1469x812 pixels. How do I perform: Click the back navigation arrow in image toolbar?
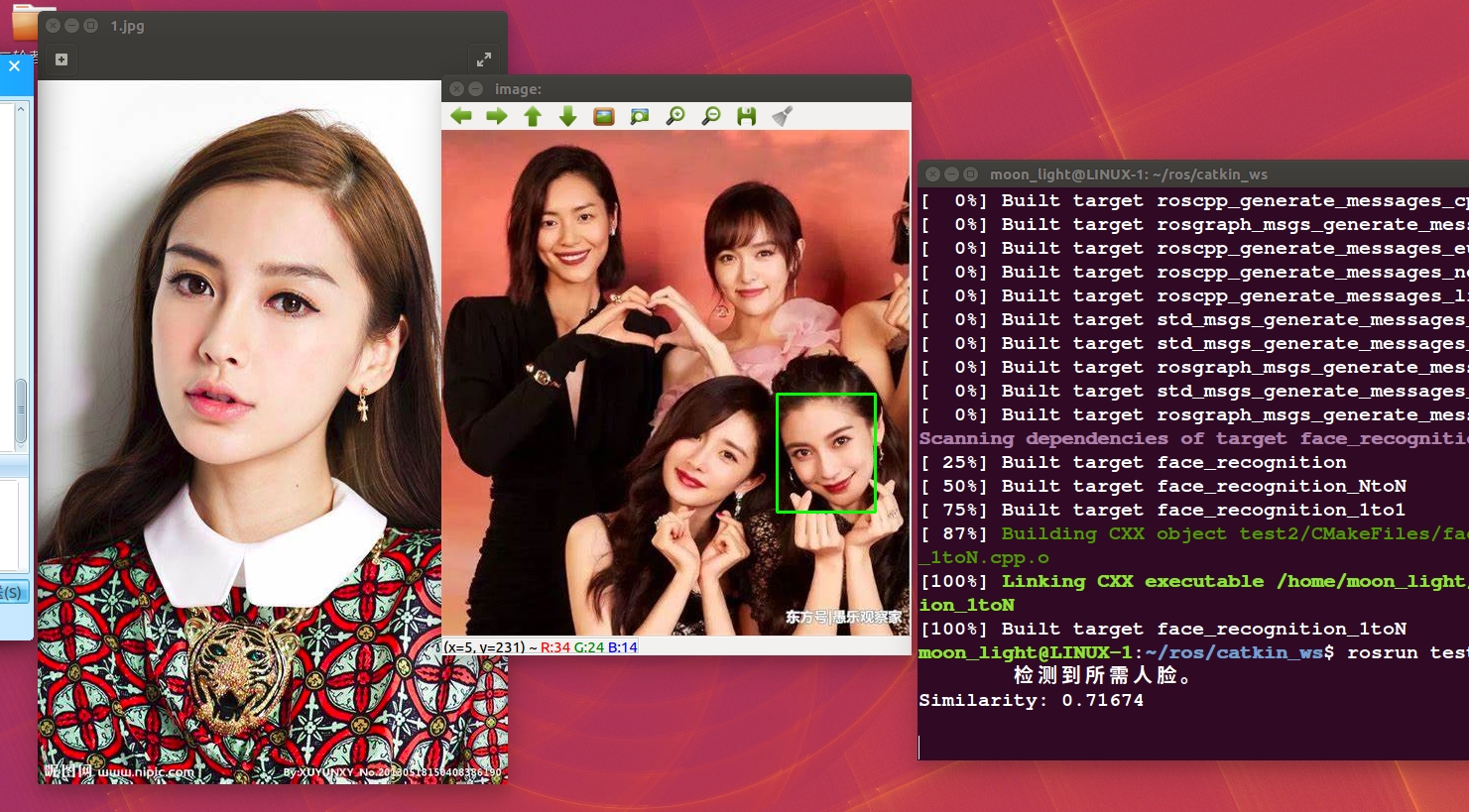[460, 116]
